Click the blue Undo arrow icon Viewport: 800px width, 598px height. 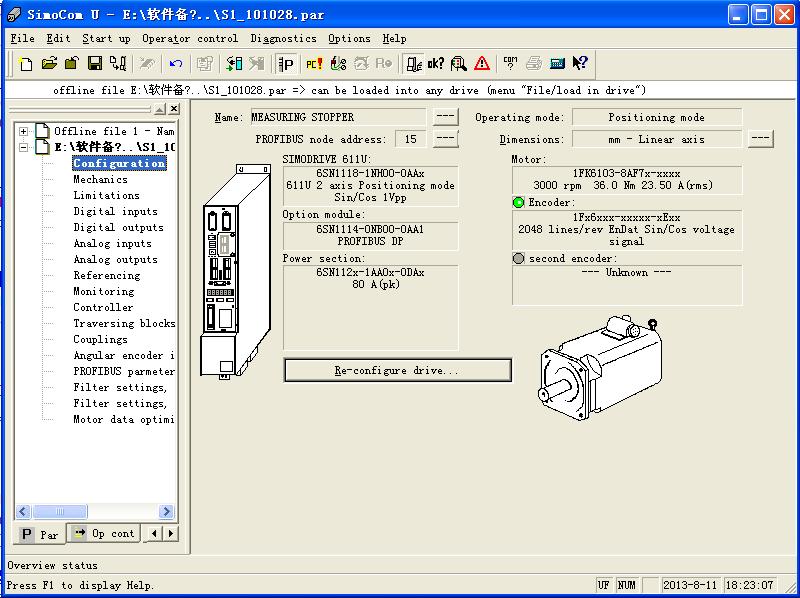[176, 64]
